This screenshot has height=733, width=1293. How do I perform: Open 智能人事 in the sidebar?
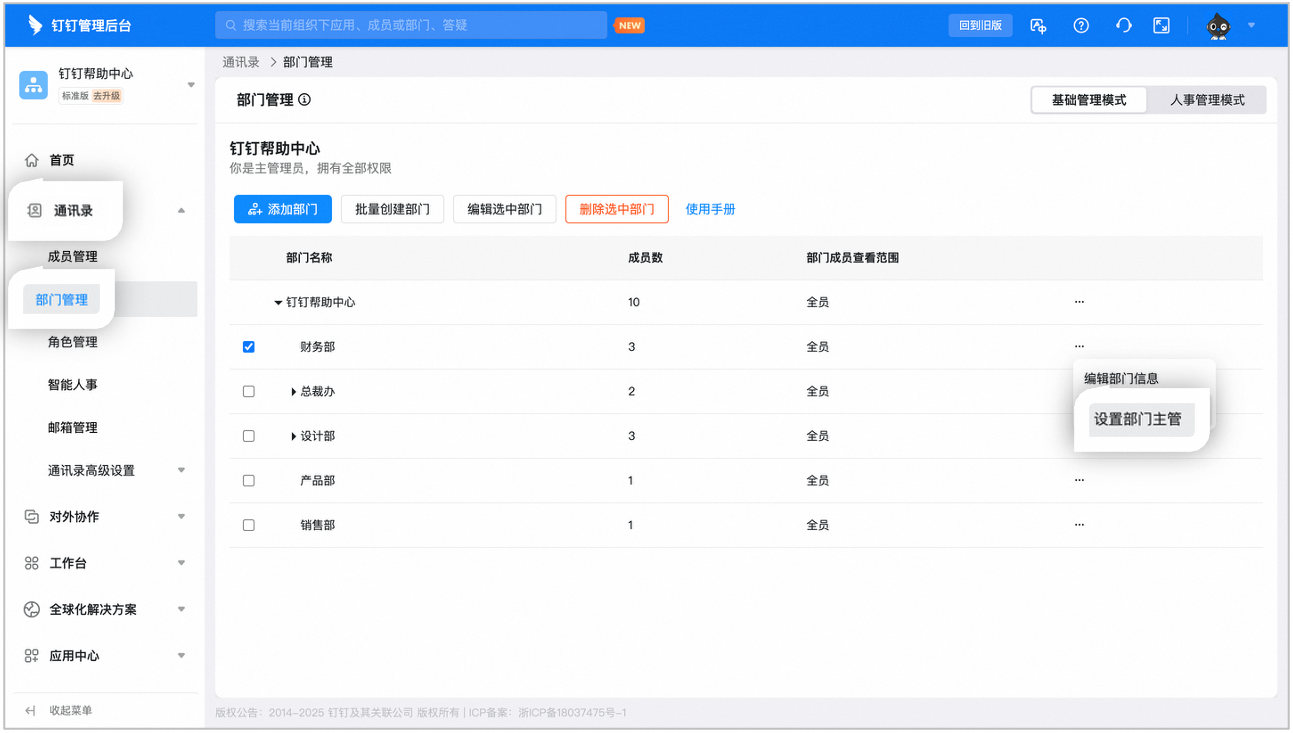tap(73, 385)
